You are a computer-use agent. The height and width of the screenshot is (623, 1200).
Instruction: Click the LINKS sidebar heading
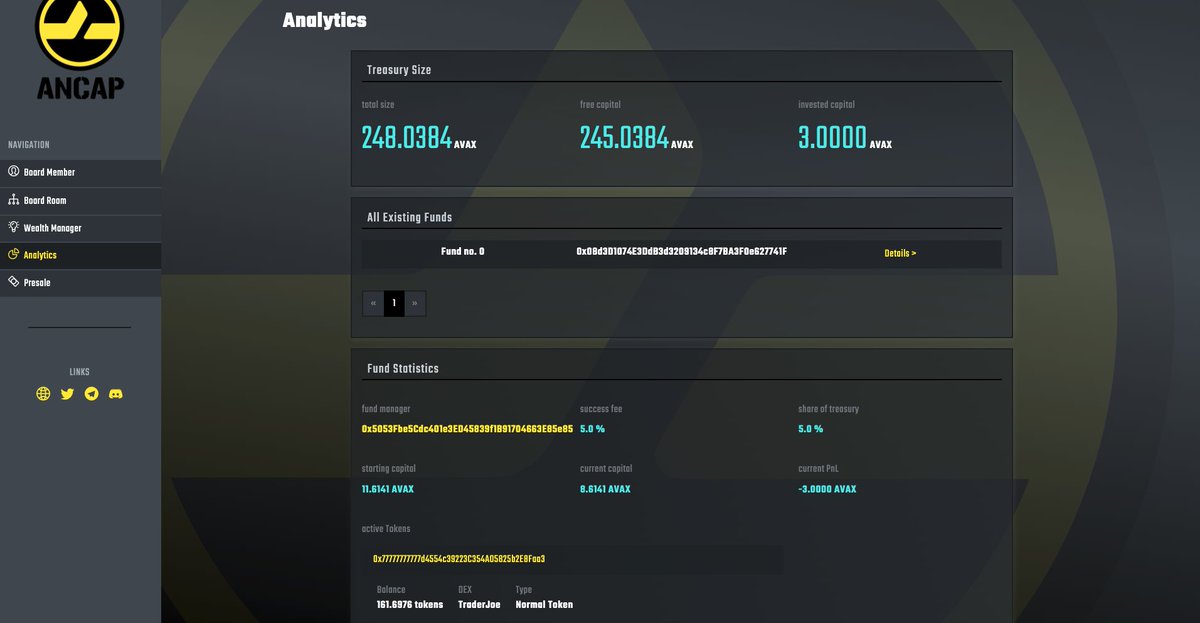click(x=79, y=372)
